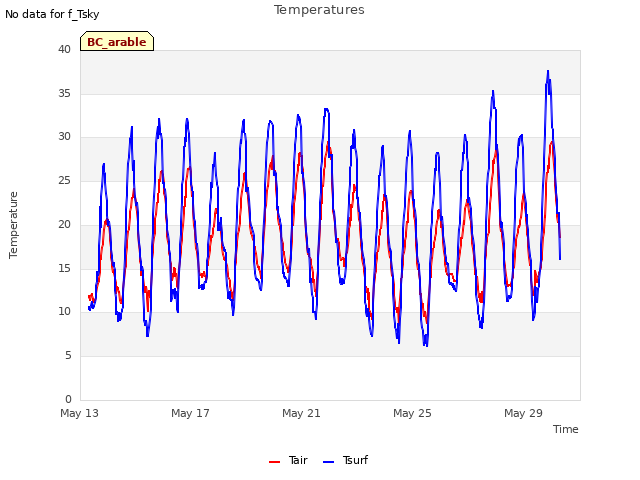Image resolution: width=640 pixels, height=480 pixels.
Task: Click the May 29 x-axis label
Action: [523, 413]
